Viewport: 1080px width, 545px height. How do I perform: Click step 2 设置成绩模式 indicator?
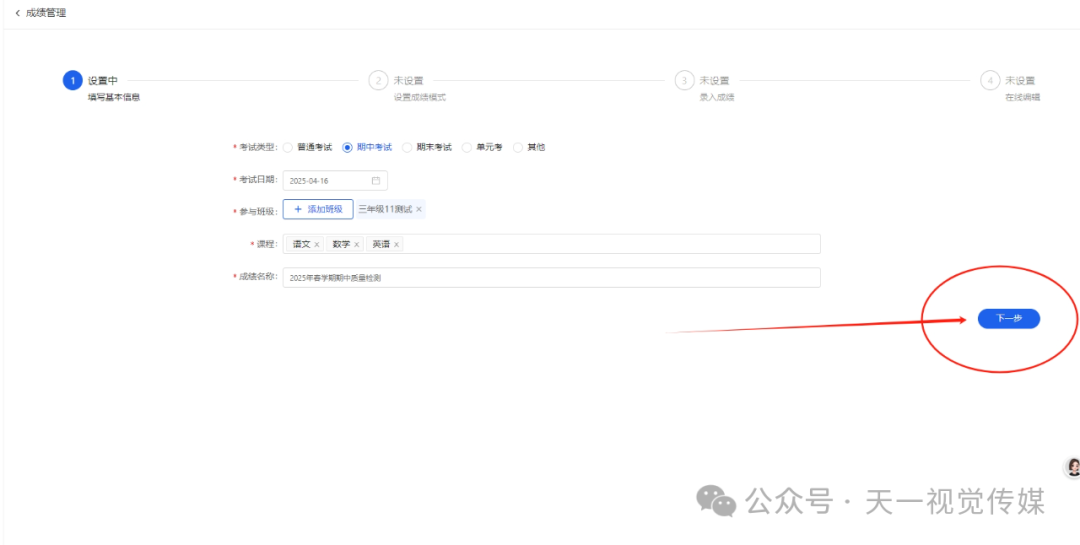pyautogui.click(x=377, y=81)
